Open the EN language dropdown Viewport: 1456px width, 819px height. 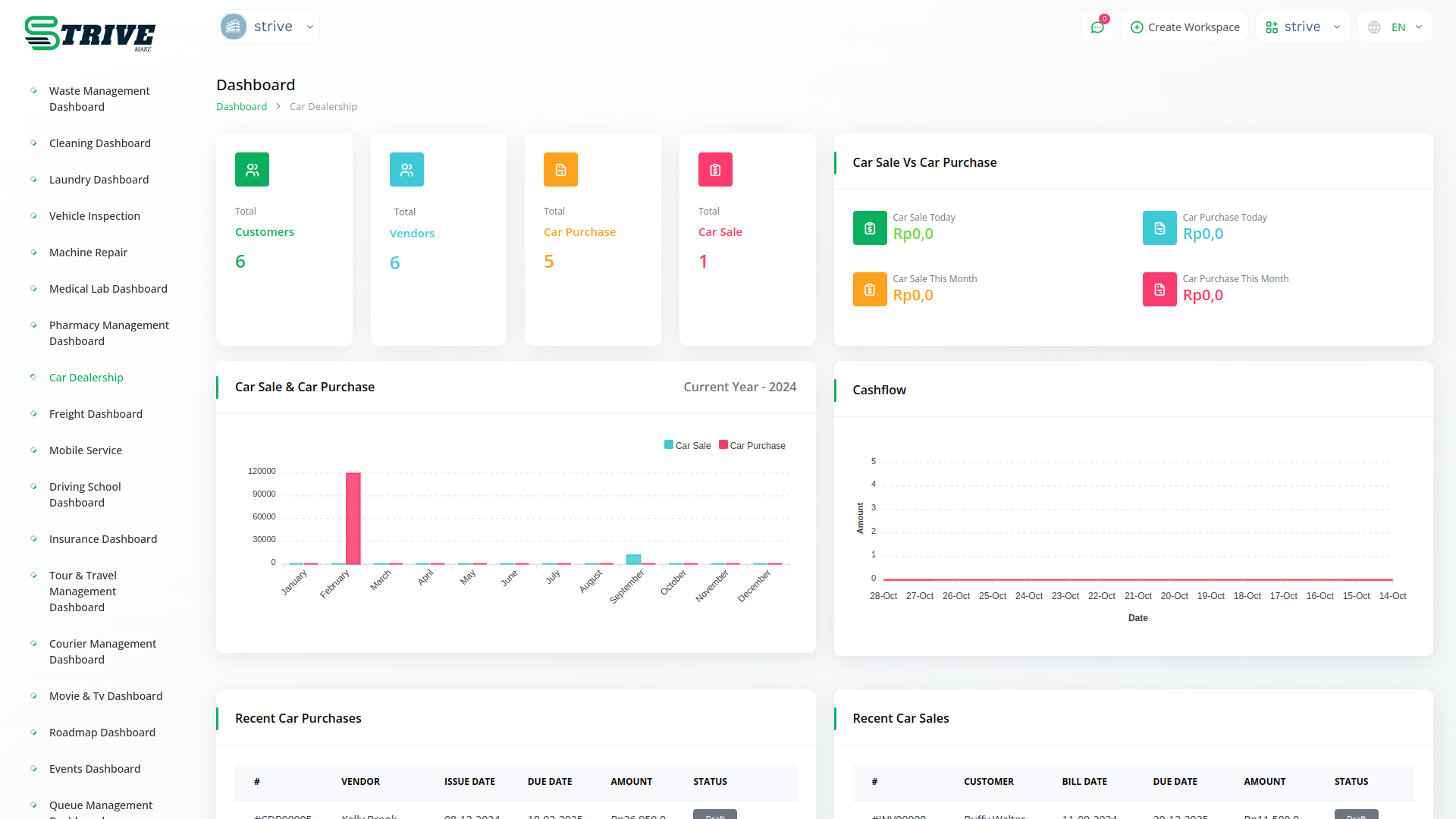[x=1395, y=27]
